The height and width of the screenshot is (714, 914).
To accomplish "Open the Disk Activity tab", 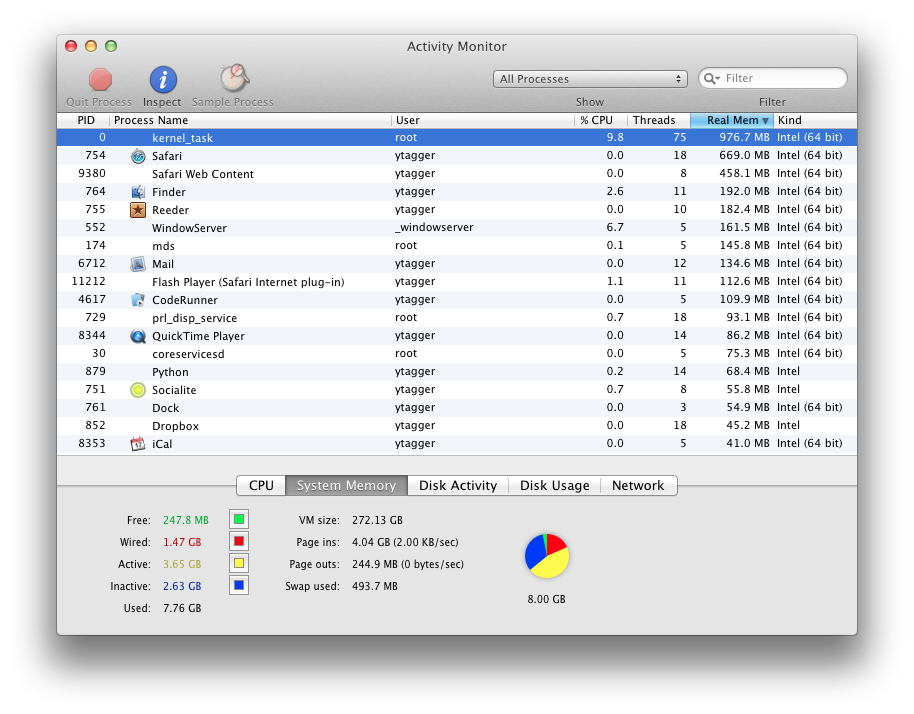I will 458,486.
